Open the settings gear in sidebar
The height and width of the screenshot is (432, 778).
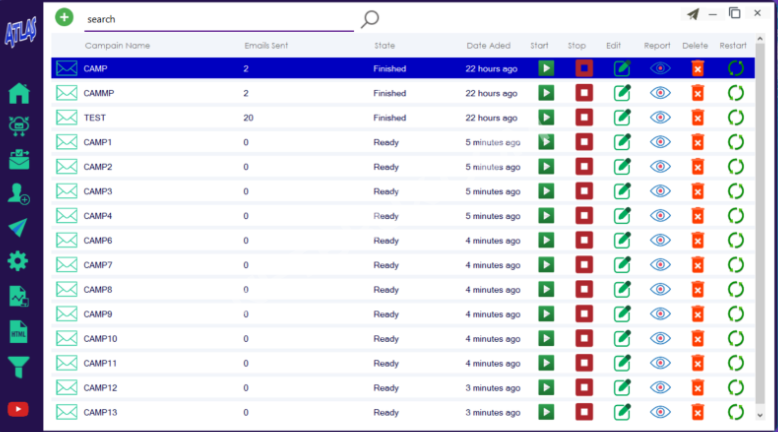click(18, 261)
